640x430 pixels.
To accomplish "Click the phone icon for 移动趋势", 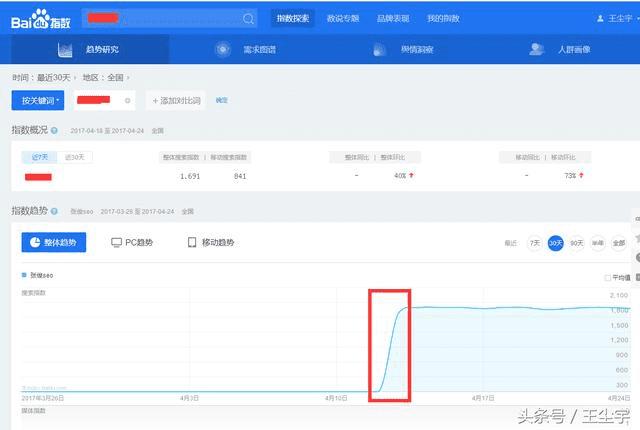I will (192, 242).
